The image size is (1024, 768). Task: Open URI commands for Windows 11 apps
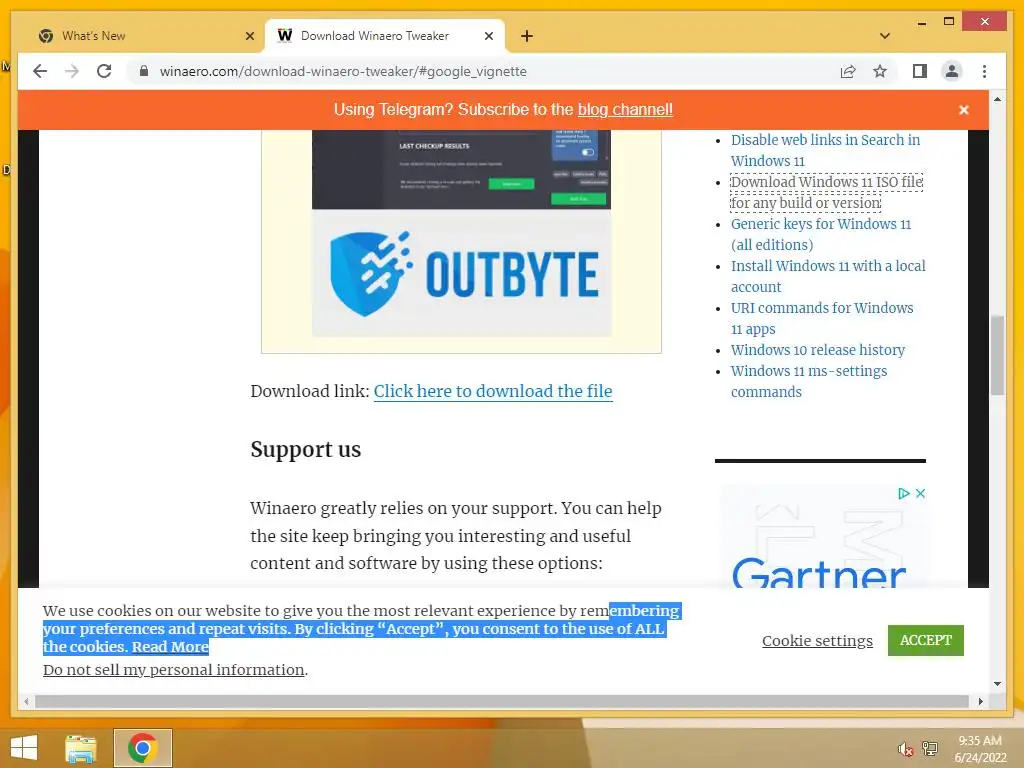(x=822, y=318)
